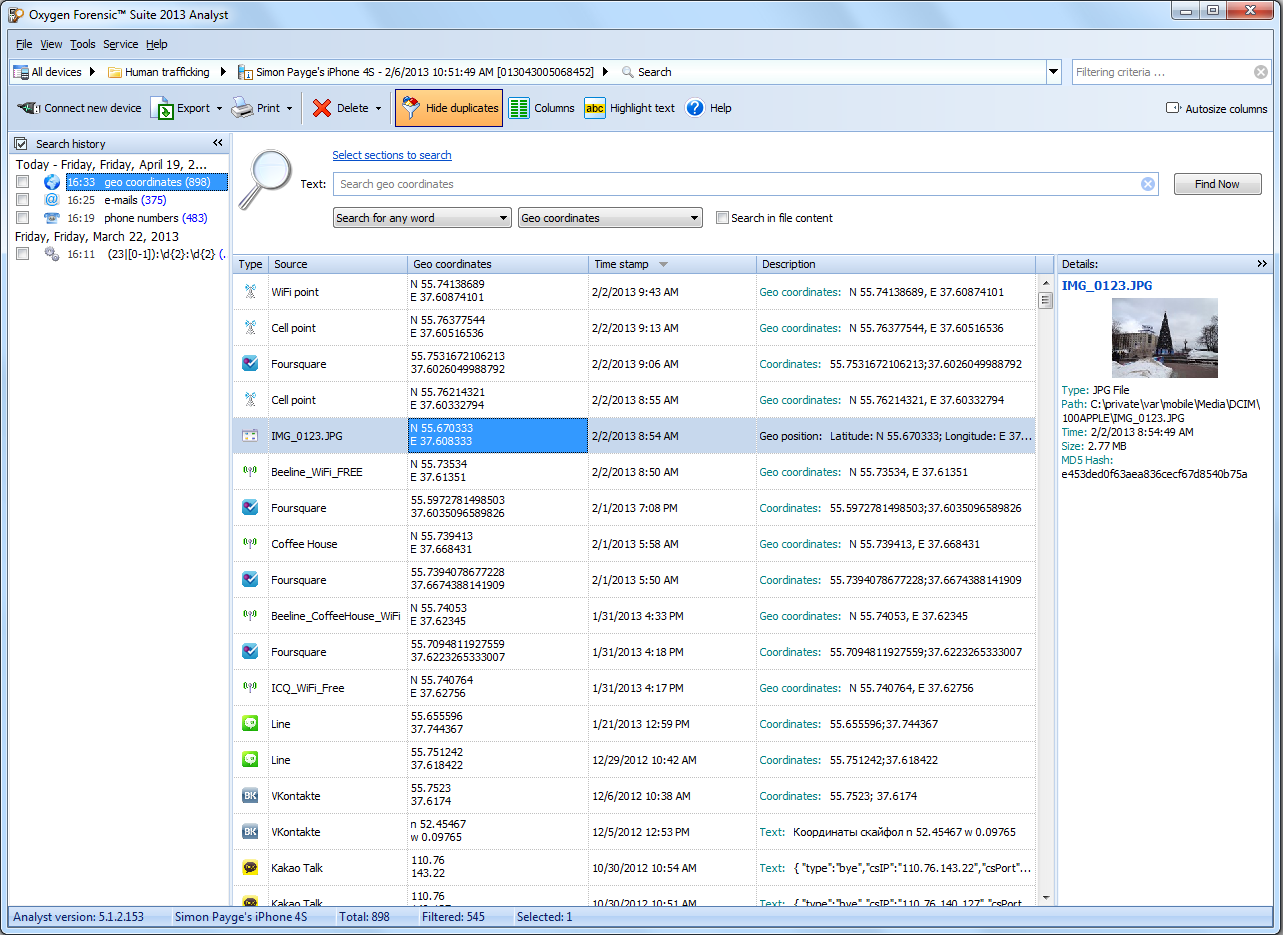Click Select sections to search link
This screenshot has width=1283, height=935.
(392, 155)
